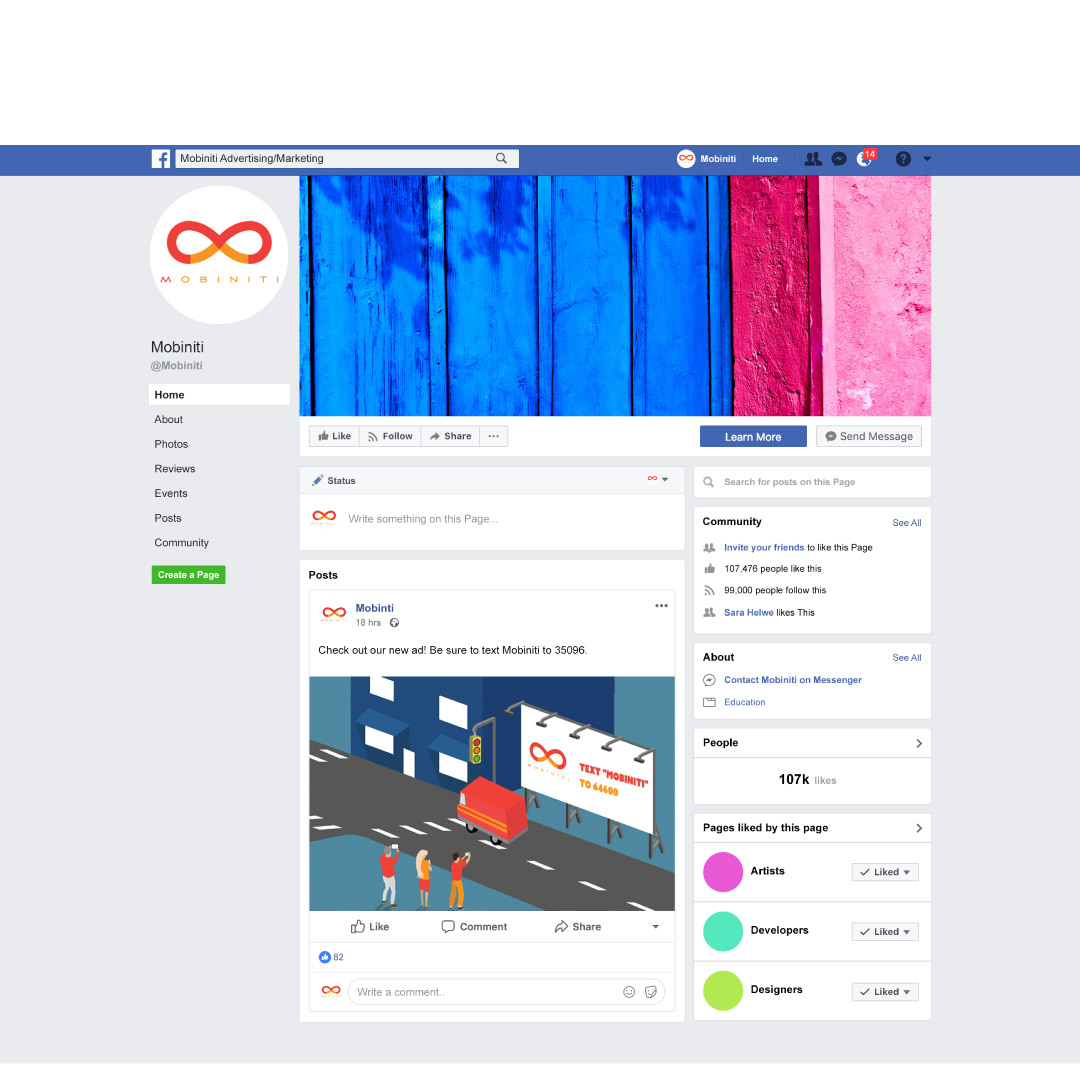This screenshot has width=1080, height=1080.
Task: View the 82 post reactions
Action: (331, 957)
